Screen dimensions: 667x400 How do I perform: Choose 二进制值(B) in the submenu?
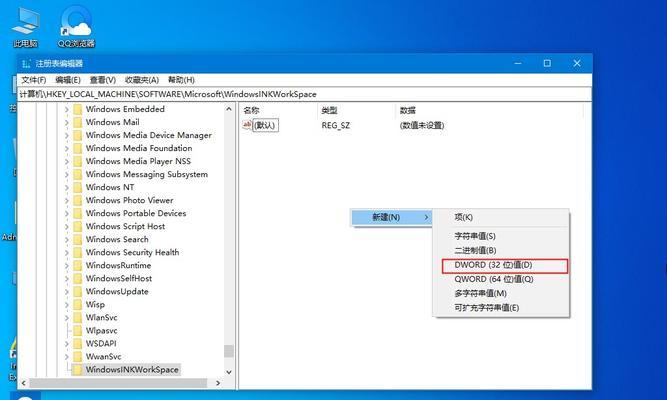click(x=501, y=251)
